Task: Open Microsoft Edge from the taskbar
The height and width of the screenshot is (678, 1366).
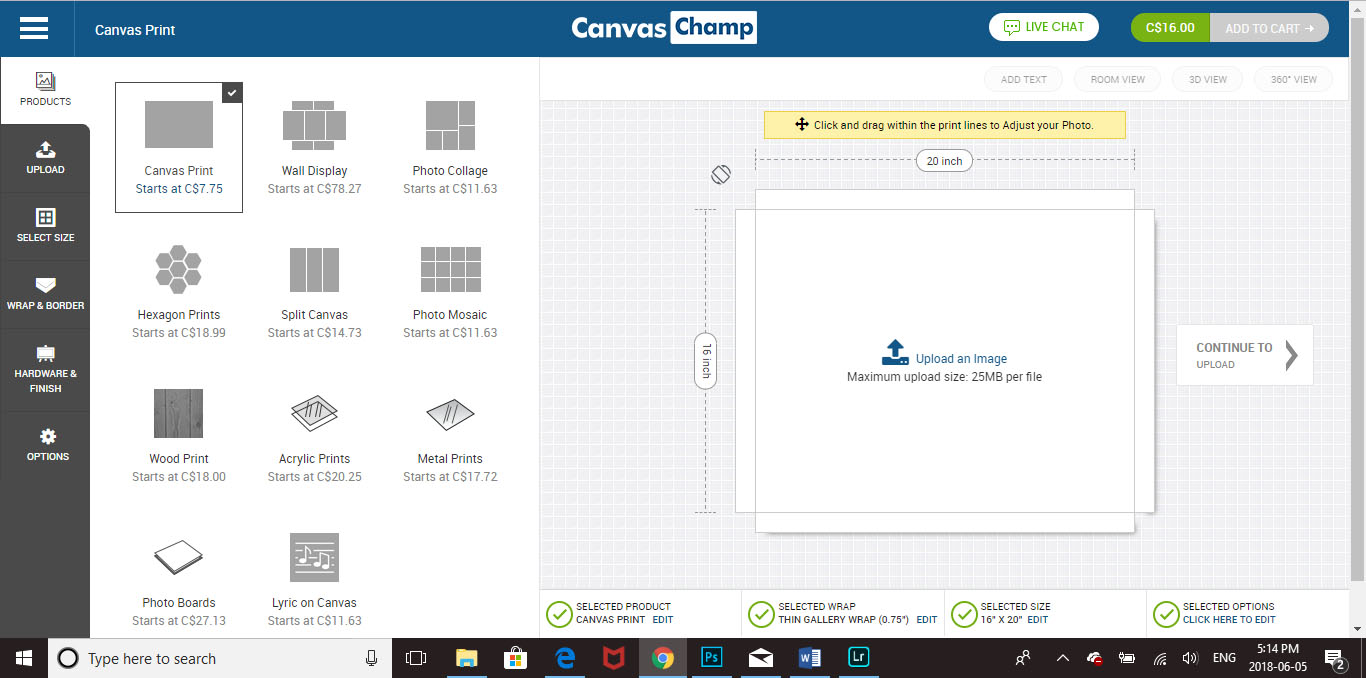Action: coord(565,658)
